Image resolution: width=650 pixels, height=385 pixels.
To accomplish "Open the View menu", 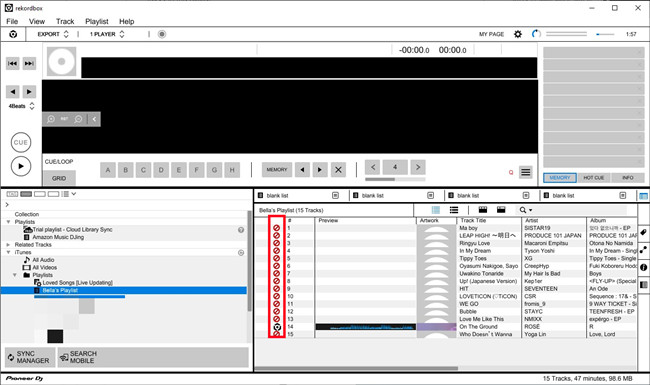I will tap(37, 22).
